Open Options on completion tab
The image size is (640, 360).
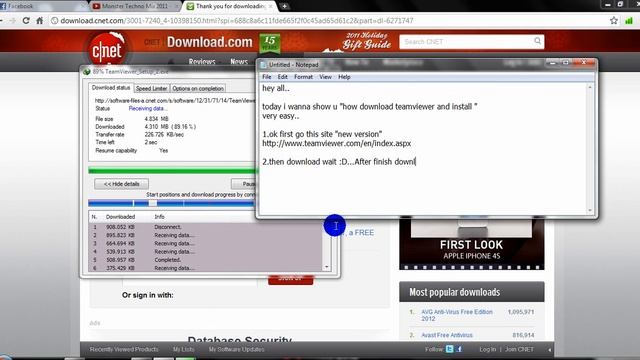(x=198, y=89)
